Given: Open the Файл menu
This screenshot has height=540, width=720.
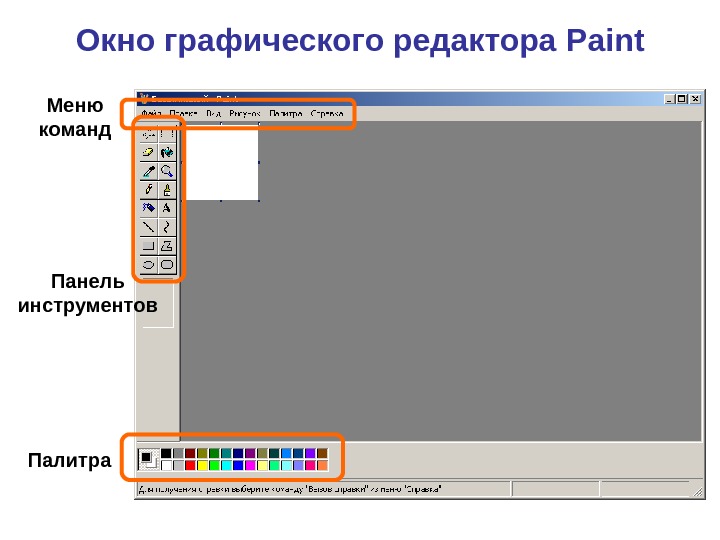Looking at the screenshot, I should click(x=151, y=113).
